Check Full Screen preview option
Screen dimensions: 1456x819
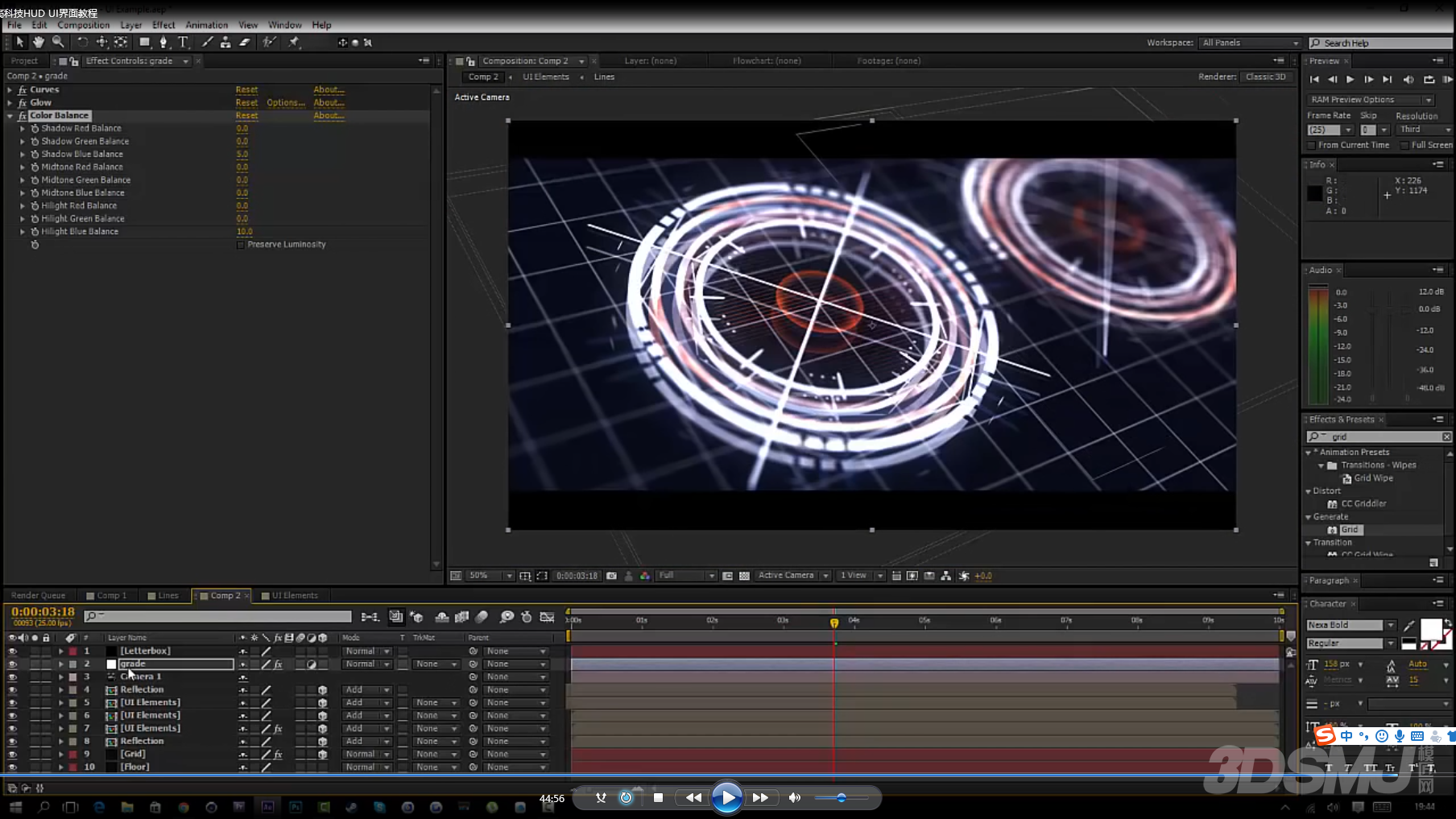click(x=1404, y=146)
